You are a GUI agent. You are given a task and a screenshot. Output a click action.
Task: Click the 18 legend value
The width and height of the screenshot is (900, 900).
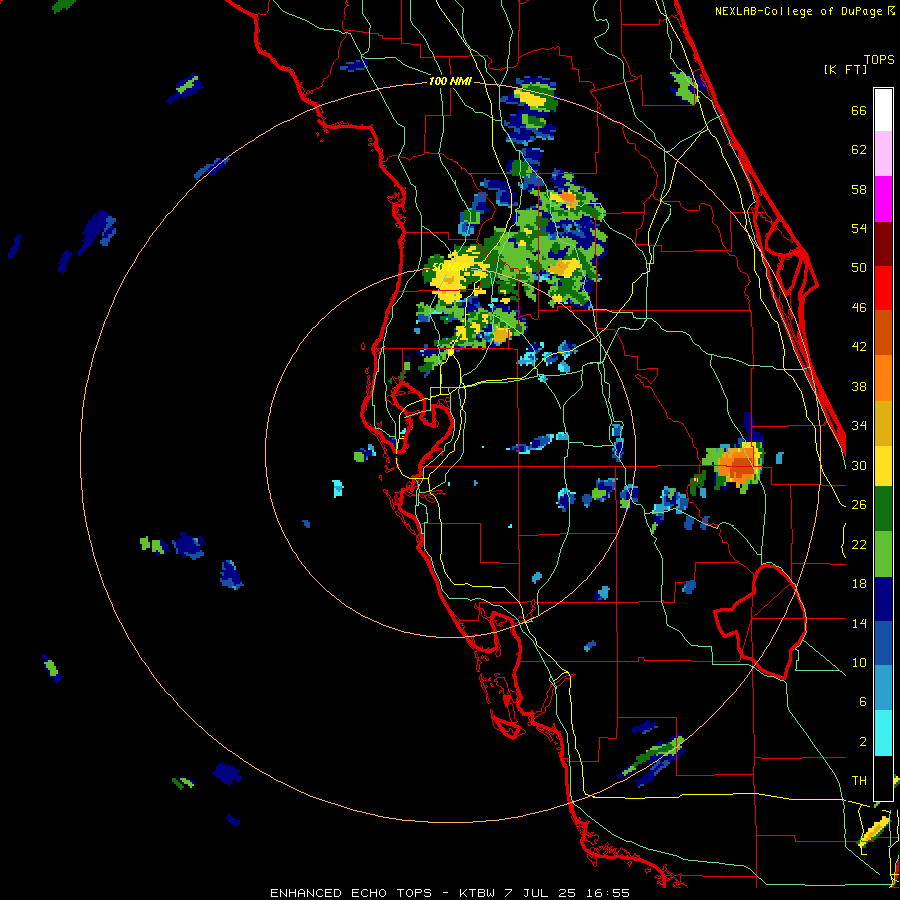point(859,584)
